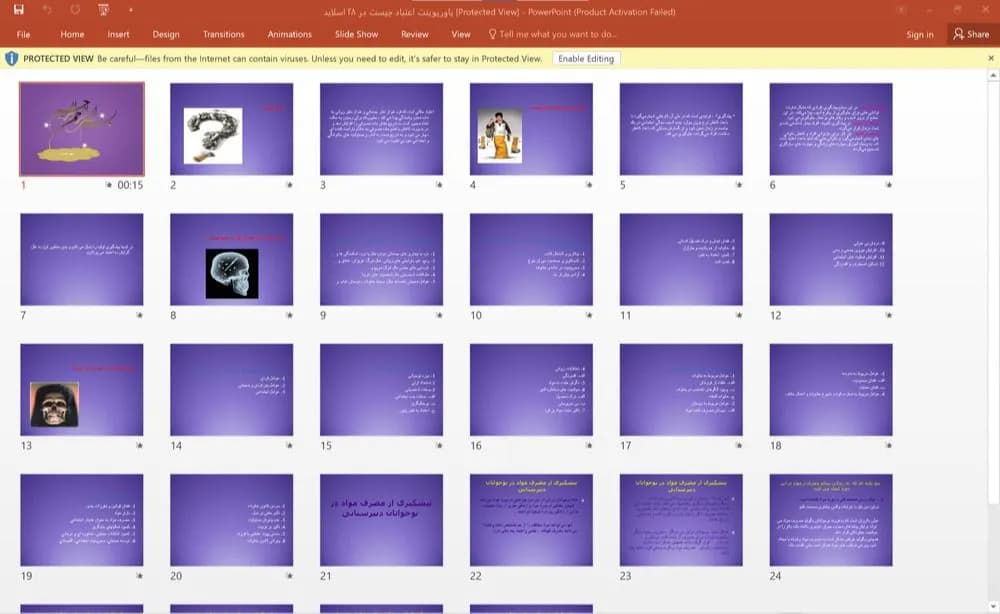Switch to the Slide Show tab

(x=357, y=34)
